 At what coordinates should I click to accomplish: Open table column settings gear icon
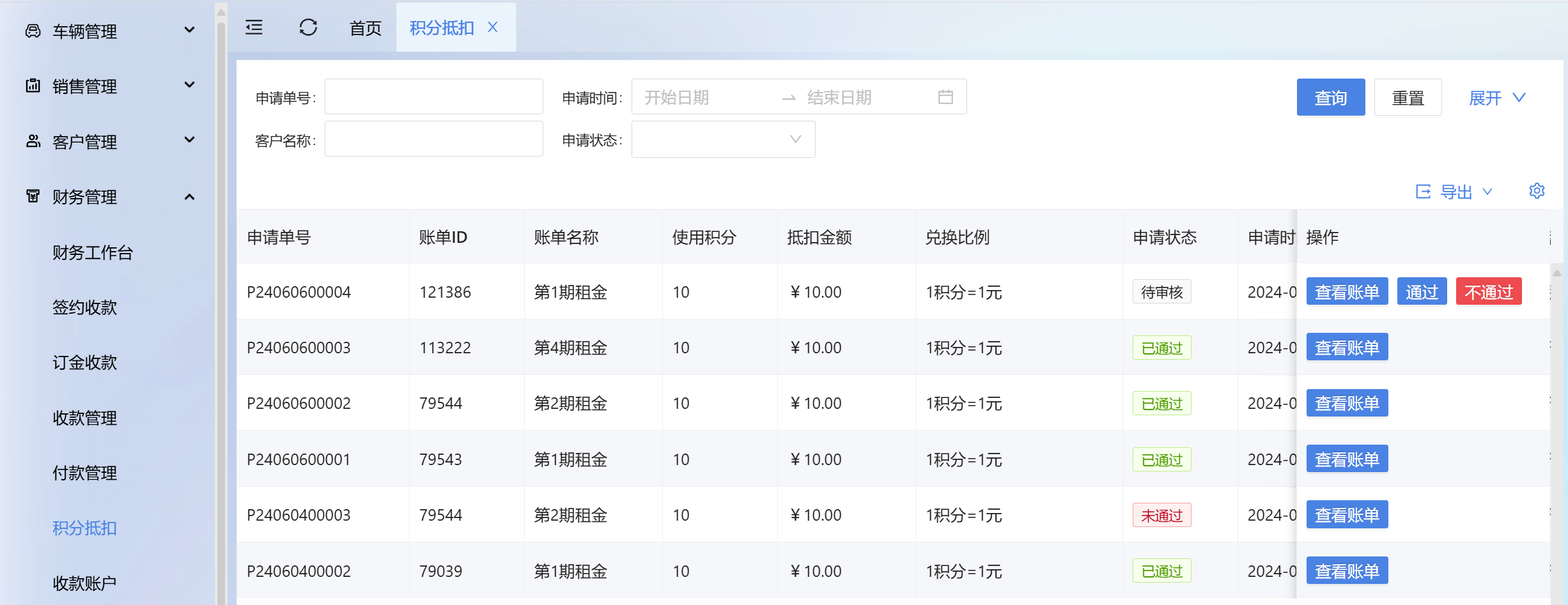point(1537,191)
